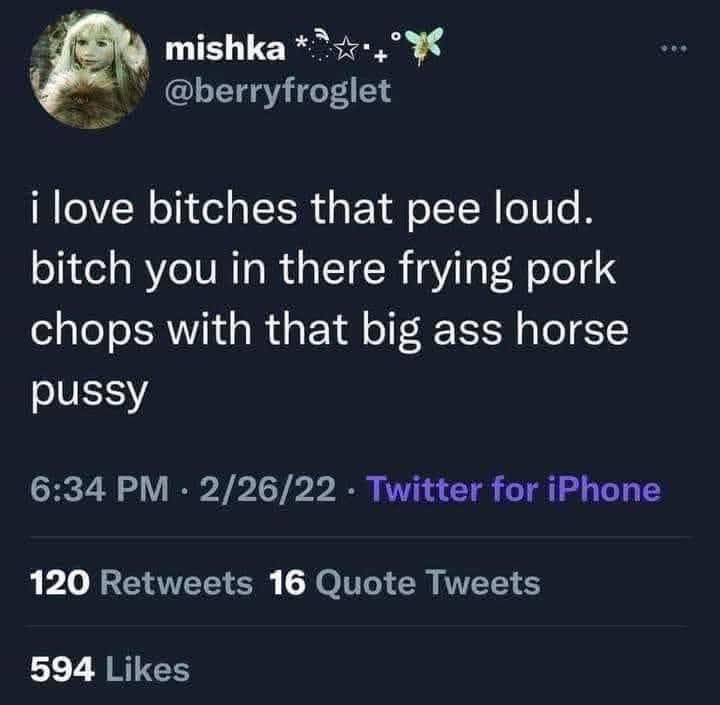Click the 594 like count number

coord(63,669)
